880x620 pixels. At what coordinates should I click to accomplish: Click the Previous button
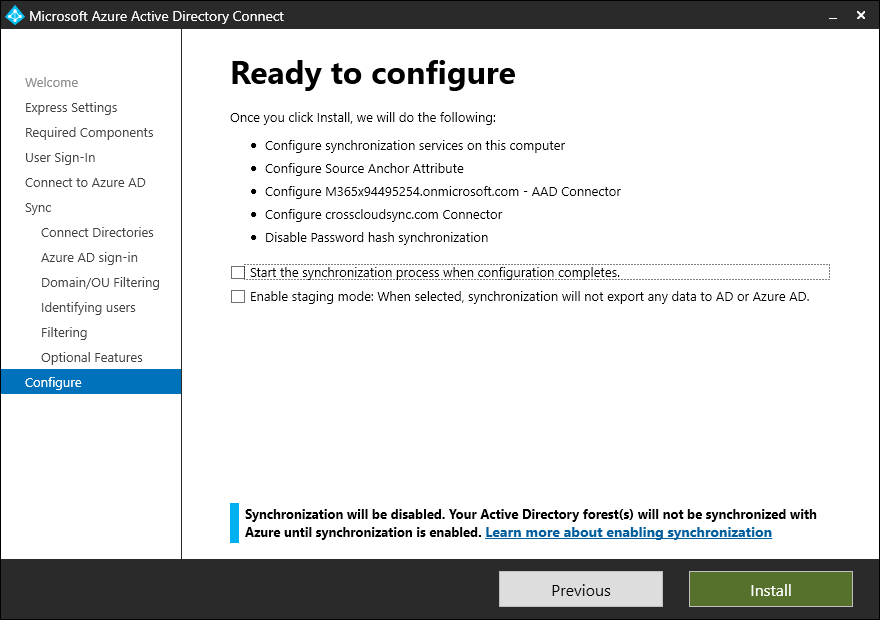coord(580,589)
